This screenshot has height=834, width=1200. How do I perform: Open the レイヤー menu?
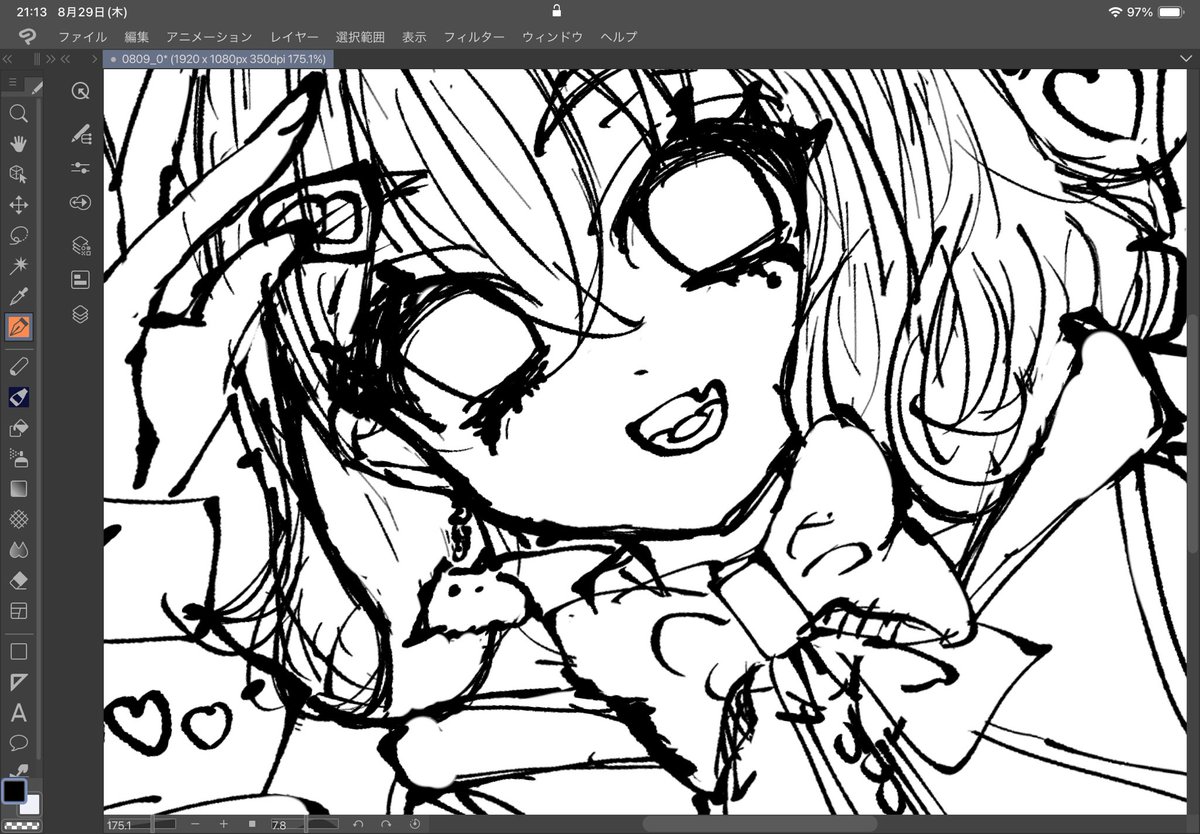click(294, 37)
